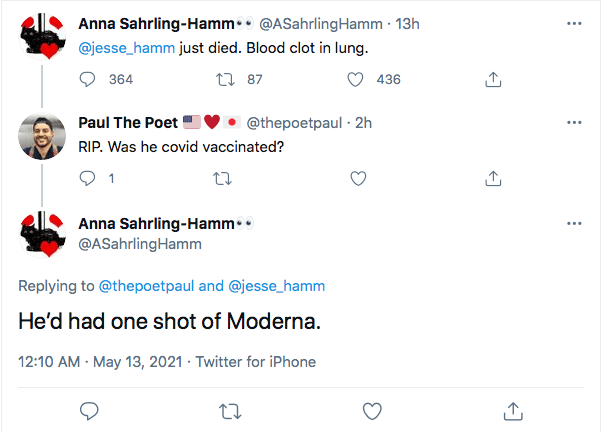Retweet the Moderna shot tweet

230,410
